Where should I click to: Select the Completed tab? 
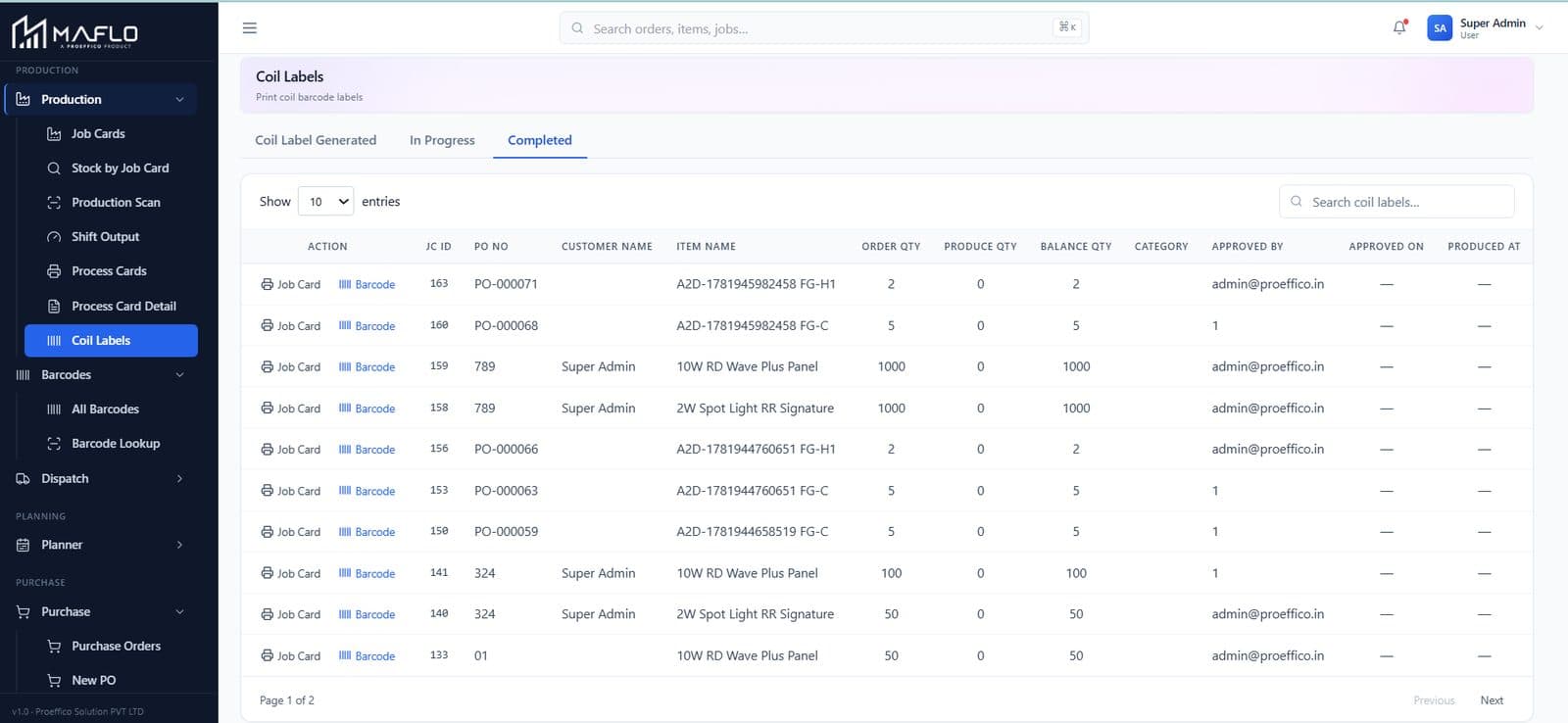[x=540, y=140]
